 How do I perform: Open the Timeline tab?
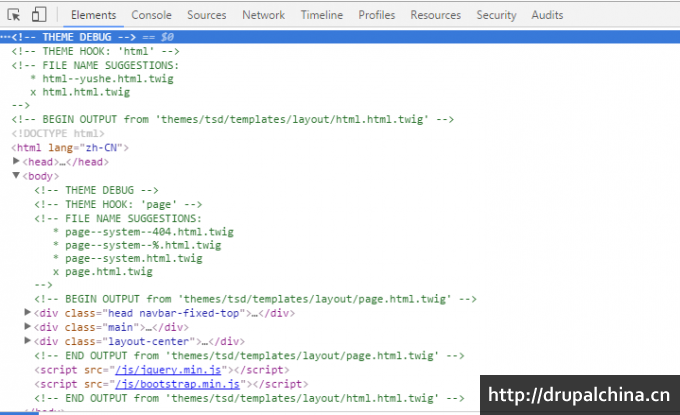click(322, 15)
